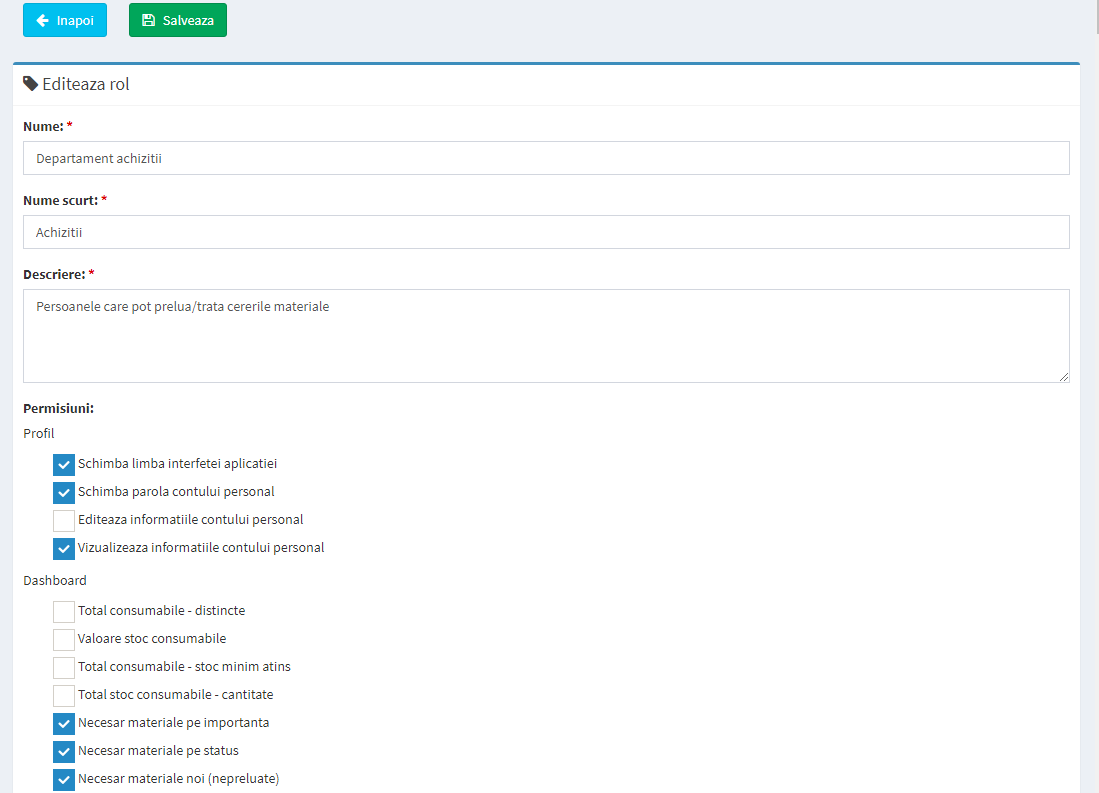Disable Necesar materiale pe status
The height and width of the screenshot is (793, 1099).
click(x=64, y=752)
